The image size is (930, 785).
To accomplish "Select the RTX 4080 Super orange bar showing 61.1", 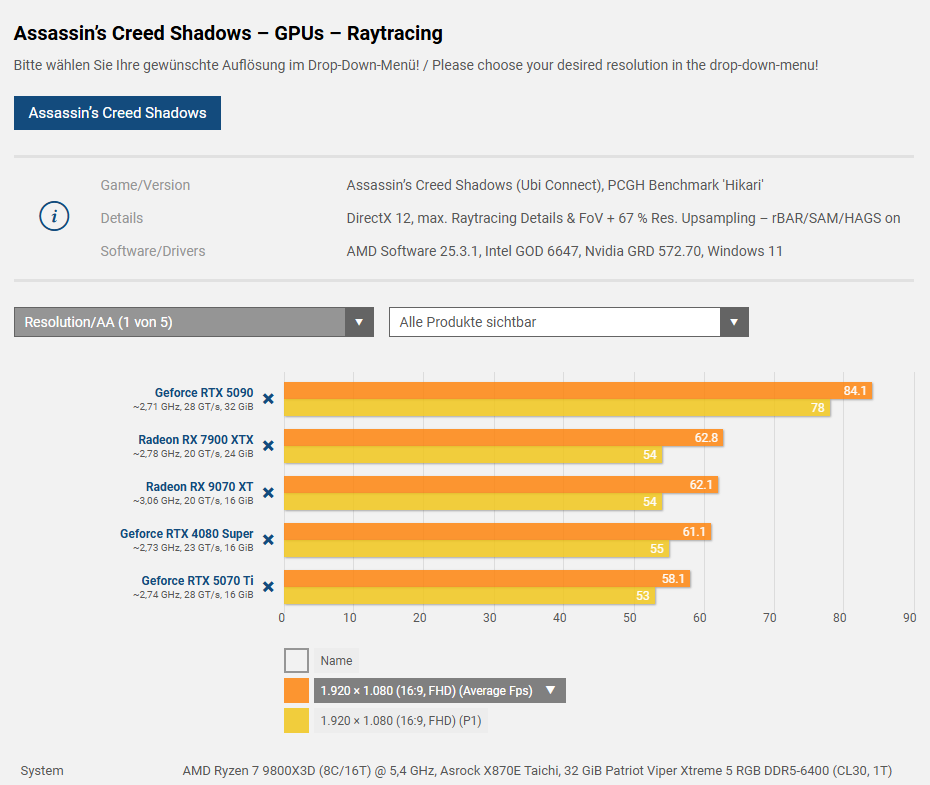I will click(498, 531).
